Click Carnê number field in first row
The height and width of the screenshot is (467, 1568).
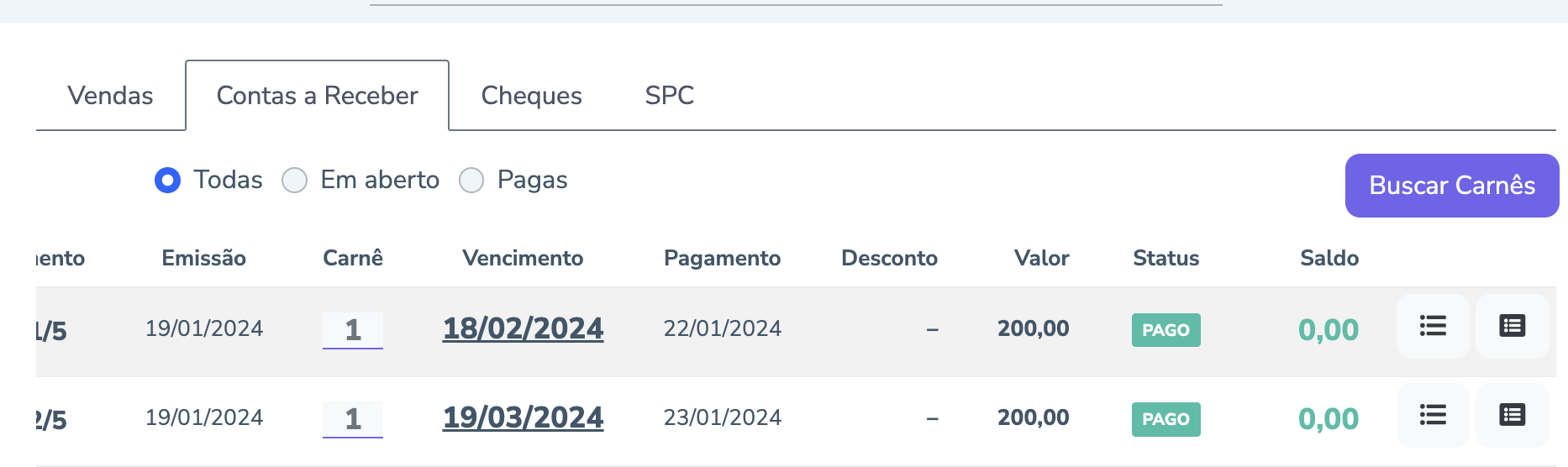353,329
